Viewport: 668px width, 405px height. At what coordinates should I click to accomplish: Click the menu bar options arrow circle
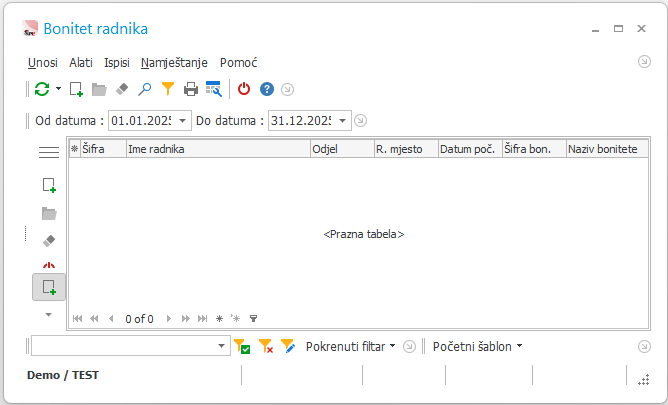[644, 62]
